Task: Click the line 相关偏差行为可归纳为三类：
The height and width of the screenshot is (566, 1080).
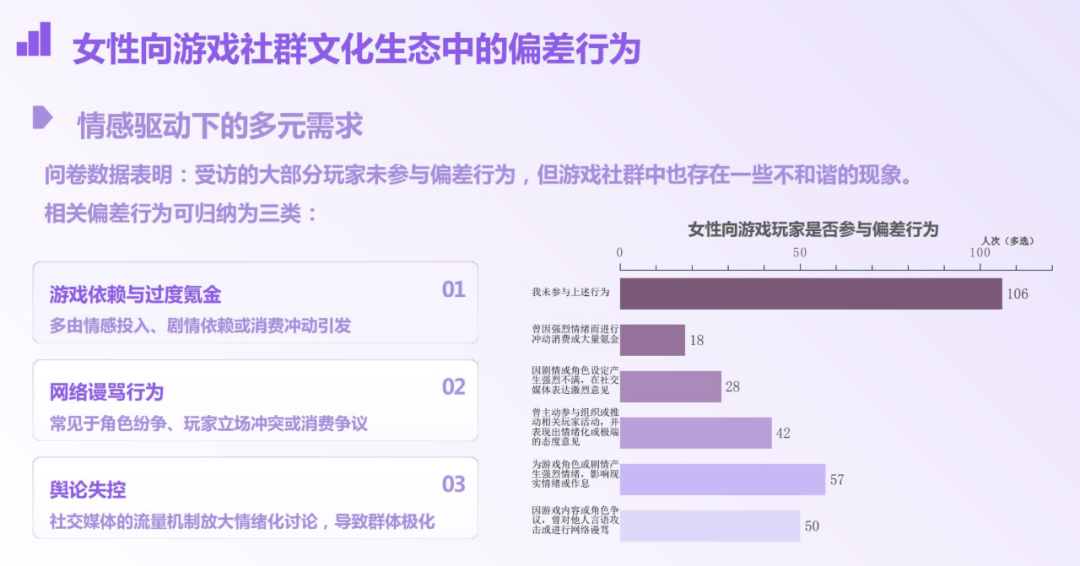Action: pos(181,213)
